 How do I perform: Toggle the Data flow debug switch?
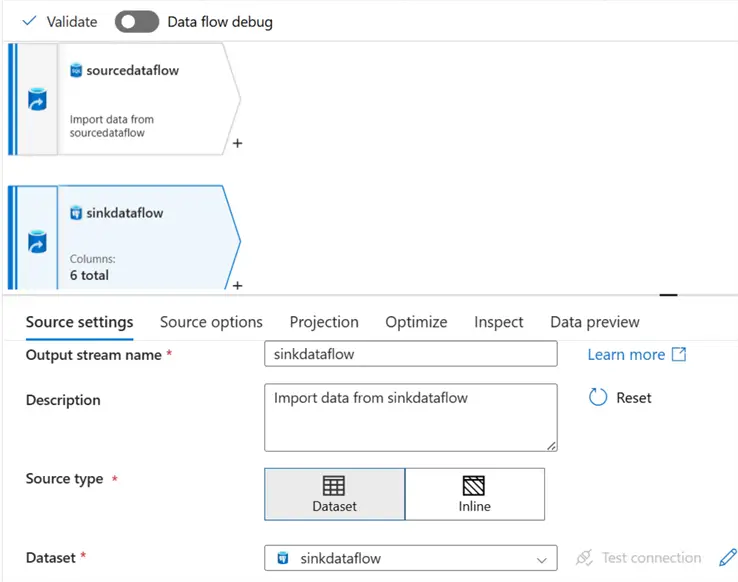(137, 21)
